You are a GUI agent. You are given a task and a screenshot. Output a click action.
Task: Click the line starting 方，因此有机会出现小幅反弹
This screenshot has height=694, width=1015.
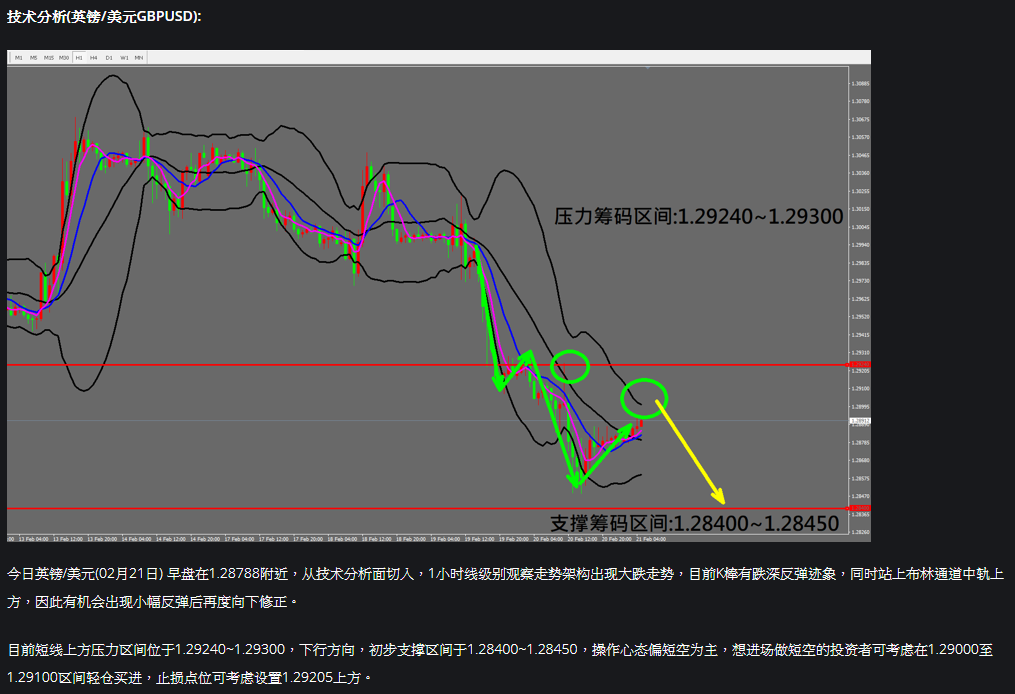click(x=153, y=602)
